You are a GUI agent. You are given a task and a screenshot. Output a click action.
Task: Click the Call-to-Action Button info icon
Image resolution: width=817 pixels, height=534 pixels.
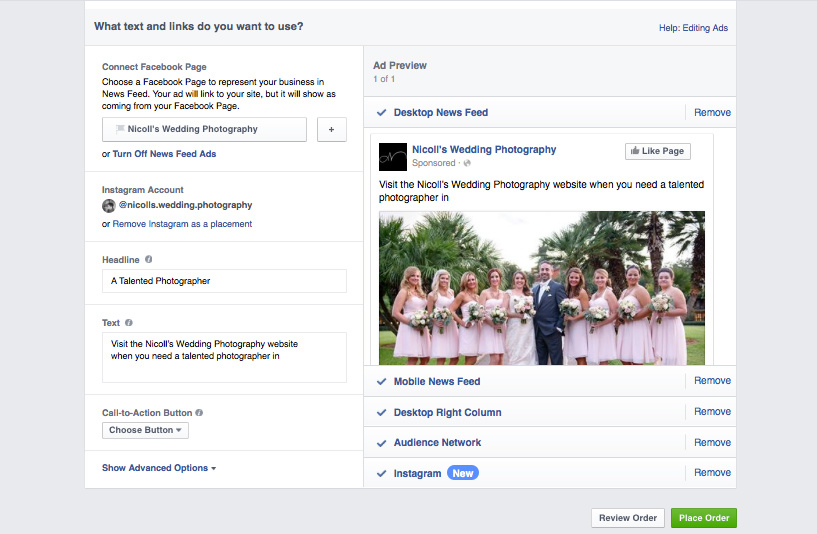click(199, 413)
